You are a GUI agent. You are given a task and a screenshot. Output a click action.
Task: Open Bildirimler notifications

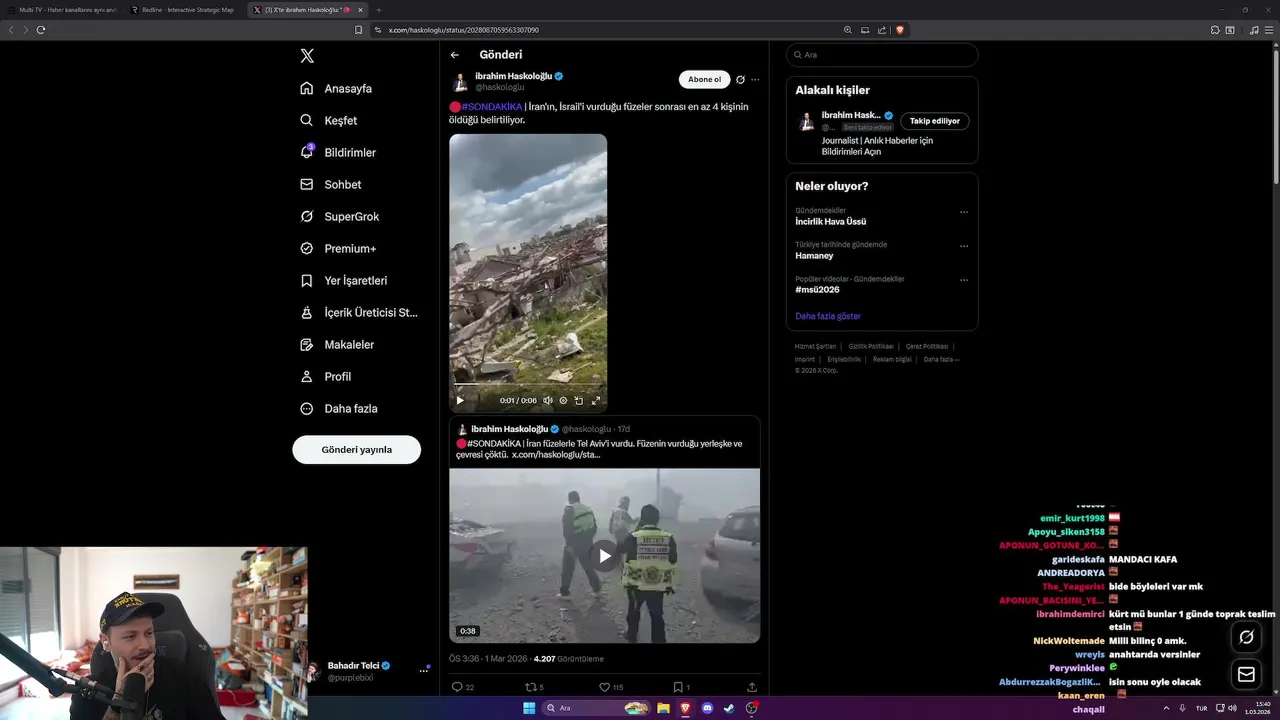point(338,152)
